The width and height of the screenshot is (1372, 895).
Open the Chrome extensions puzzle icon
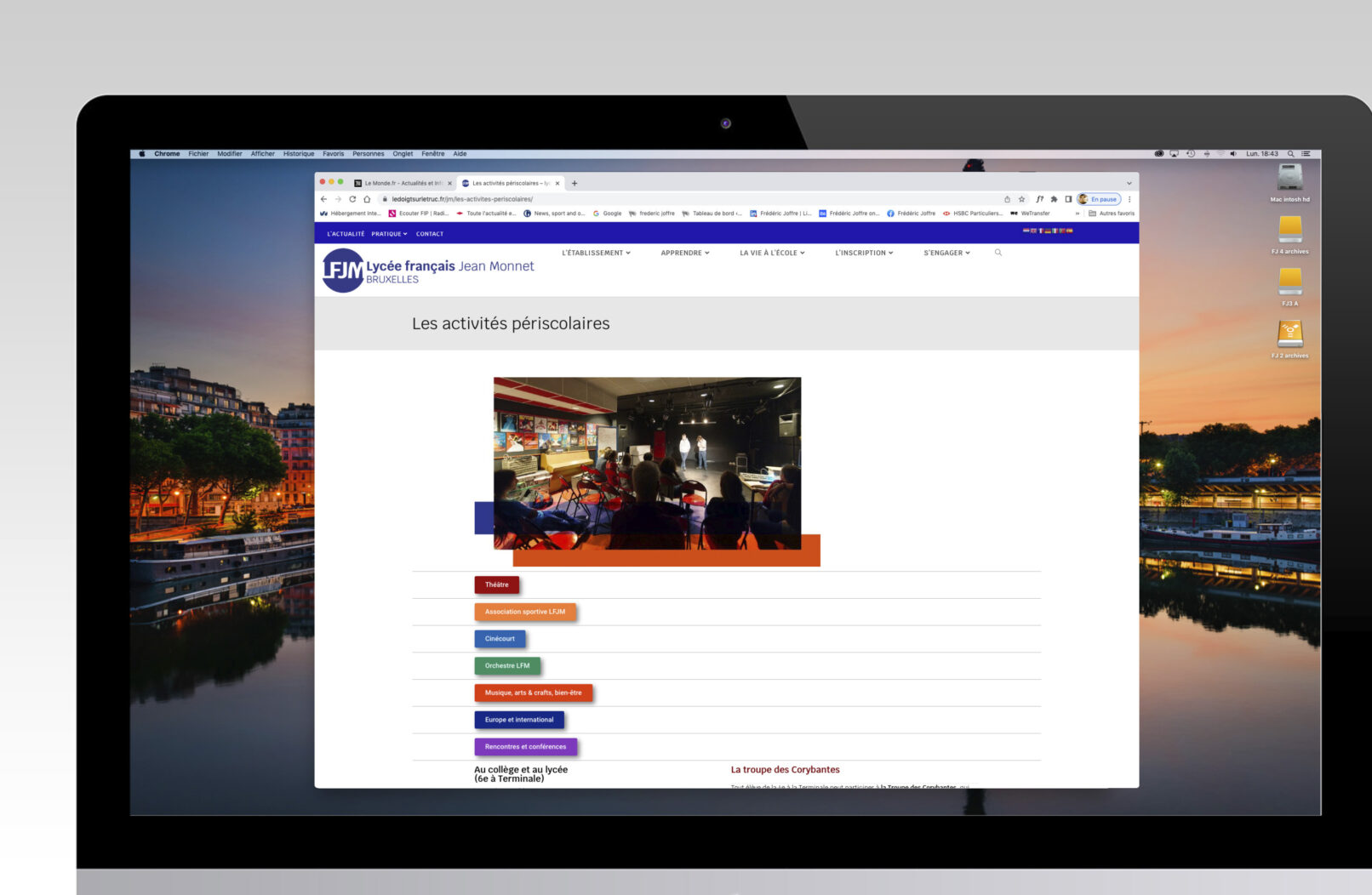(x=1054, y=199)
